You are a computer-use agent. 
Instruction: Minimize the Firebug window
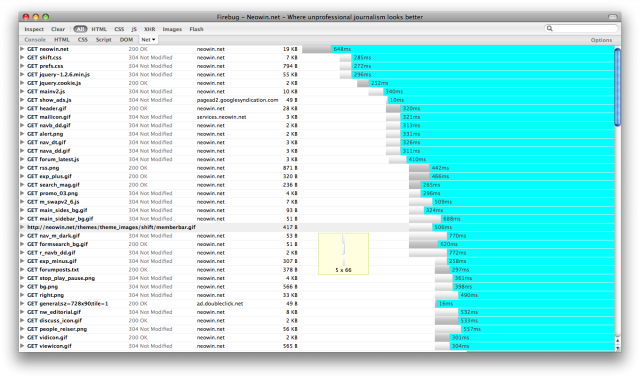click(x=36, y=17)
